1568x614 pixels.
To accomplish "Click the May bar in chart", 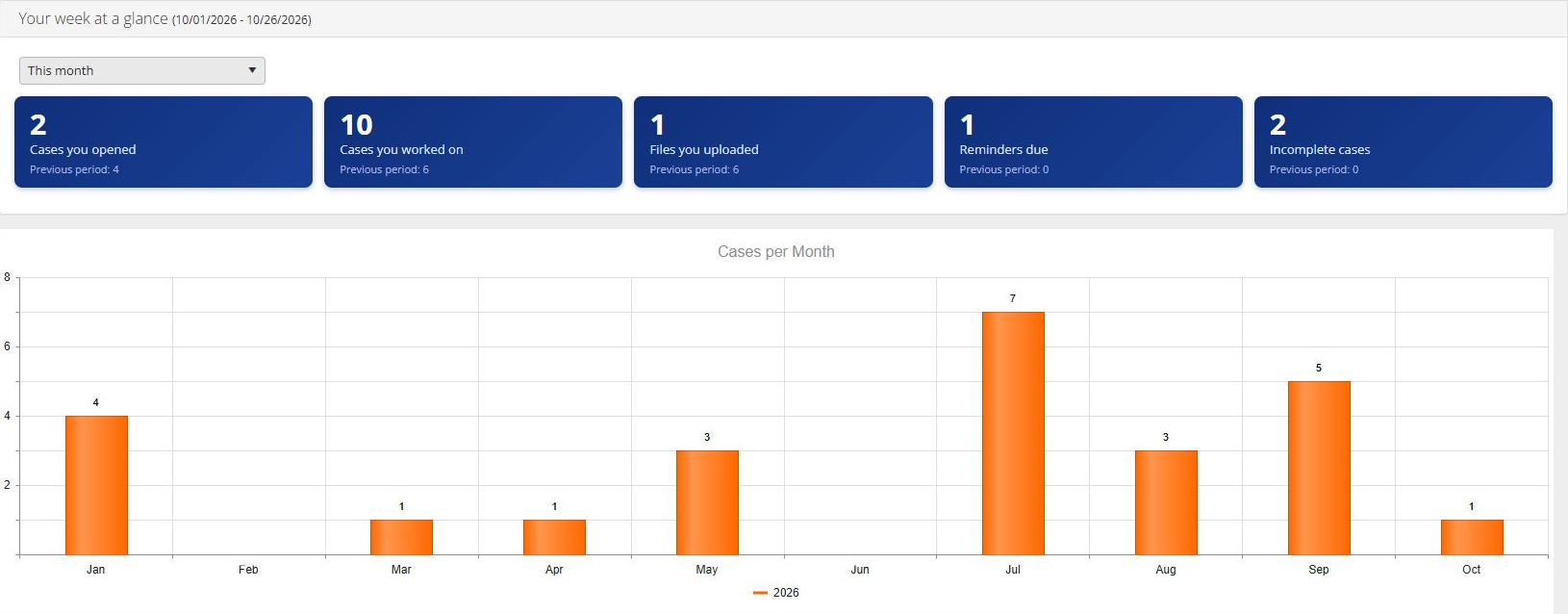I will 707,502.
